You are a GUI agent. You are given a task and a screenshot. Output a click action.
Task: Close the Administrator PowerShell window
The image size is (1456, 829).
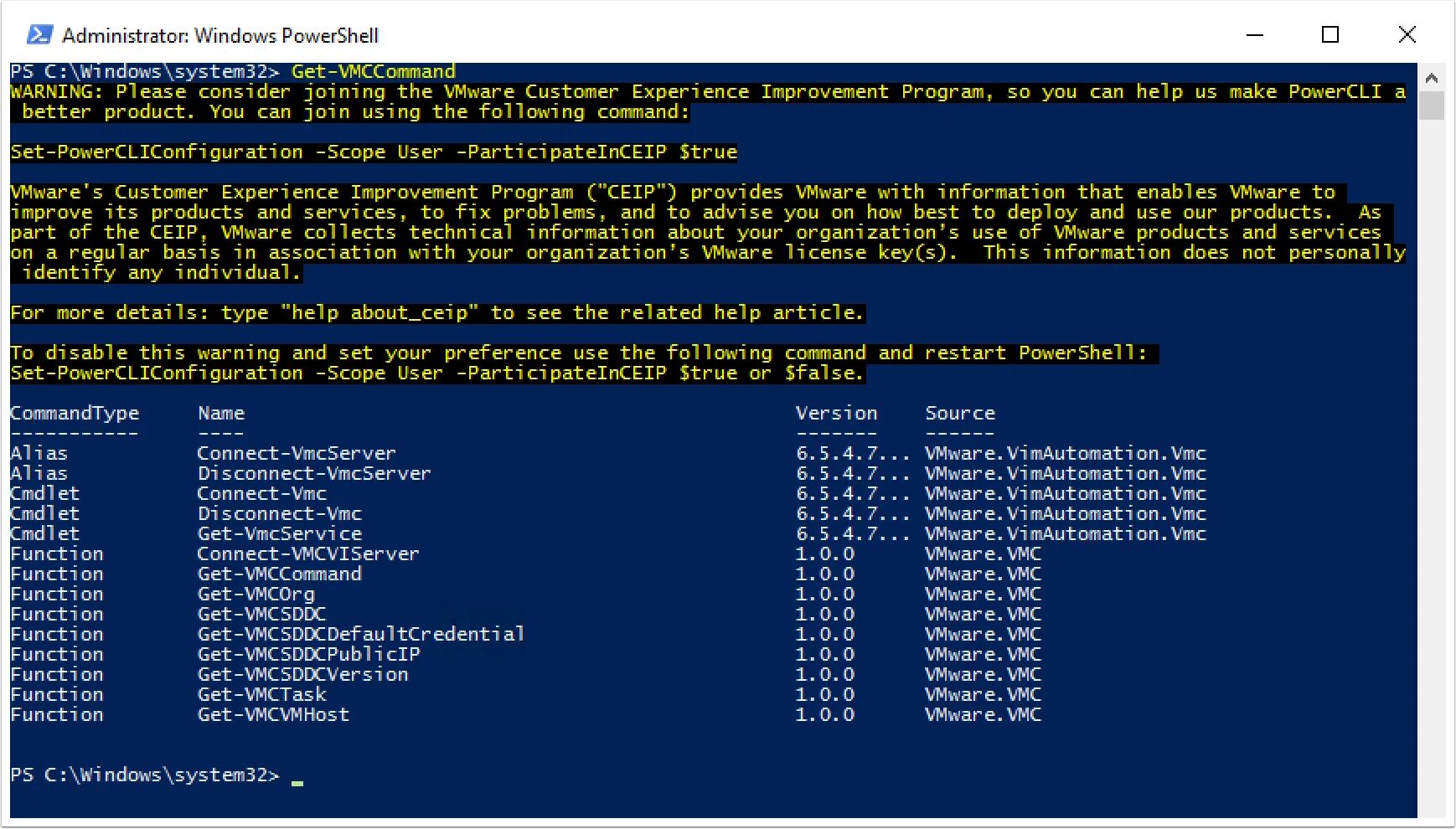(x=1407, y=35)
